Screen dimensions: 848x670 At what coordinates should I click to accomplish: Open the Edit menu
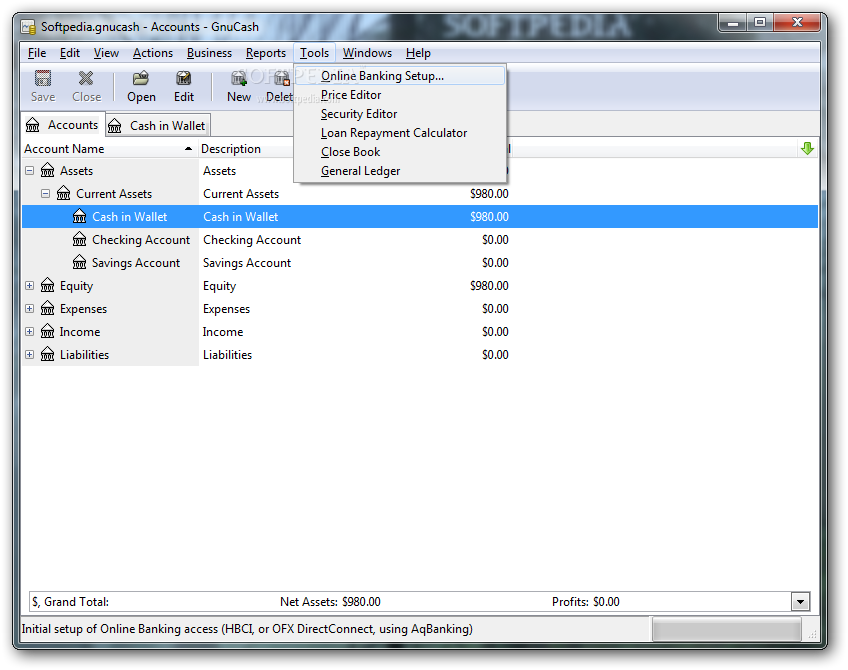coord(70,53)
